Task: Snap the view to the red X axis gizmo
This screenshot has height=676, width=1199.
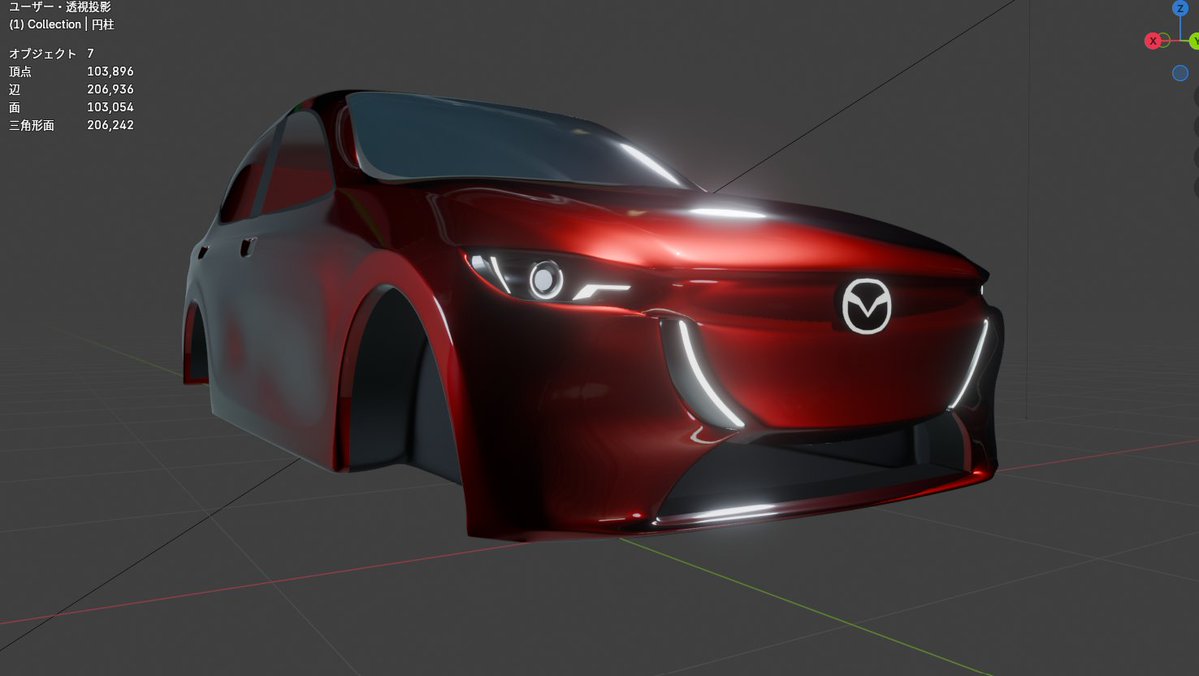Action: tap(1152, 41)
